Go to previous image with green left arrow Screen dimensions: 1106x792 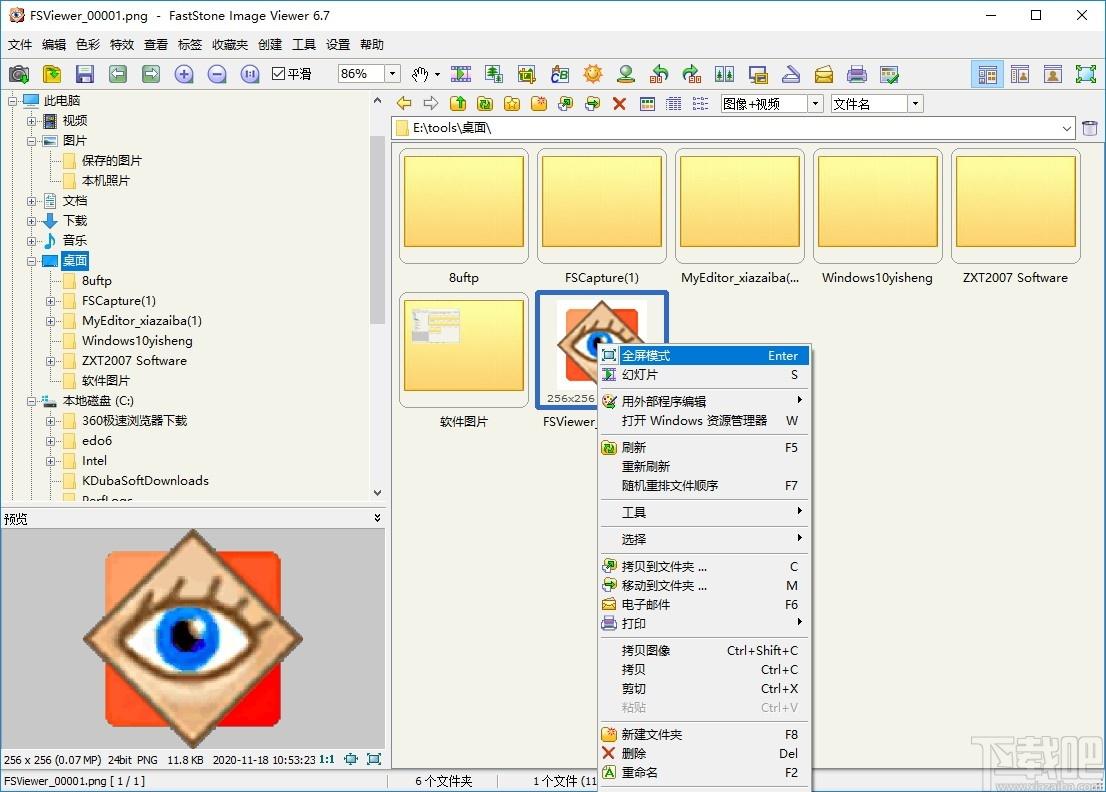tap(118, 74)
